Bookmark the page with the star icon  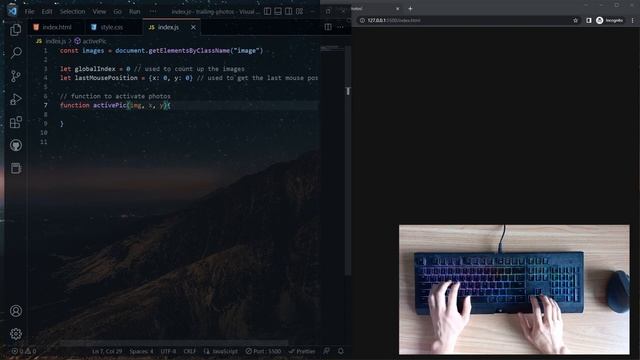click(x=576, y=20)
